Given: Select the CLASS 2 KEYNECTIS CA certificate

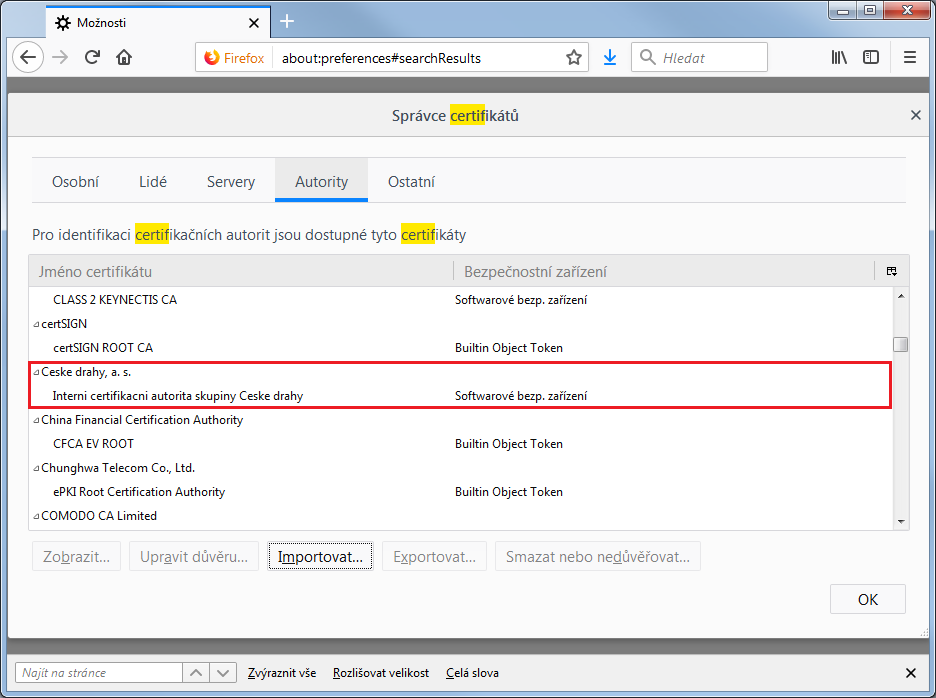Looking at the screenshot, I should [461, 300].
